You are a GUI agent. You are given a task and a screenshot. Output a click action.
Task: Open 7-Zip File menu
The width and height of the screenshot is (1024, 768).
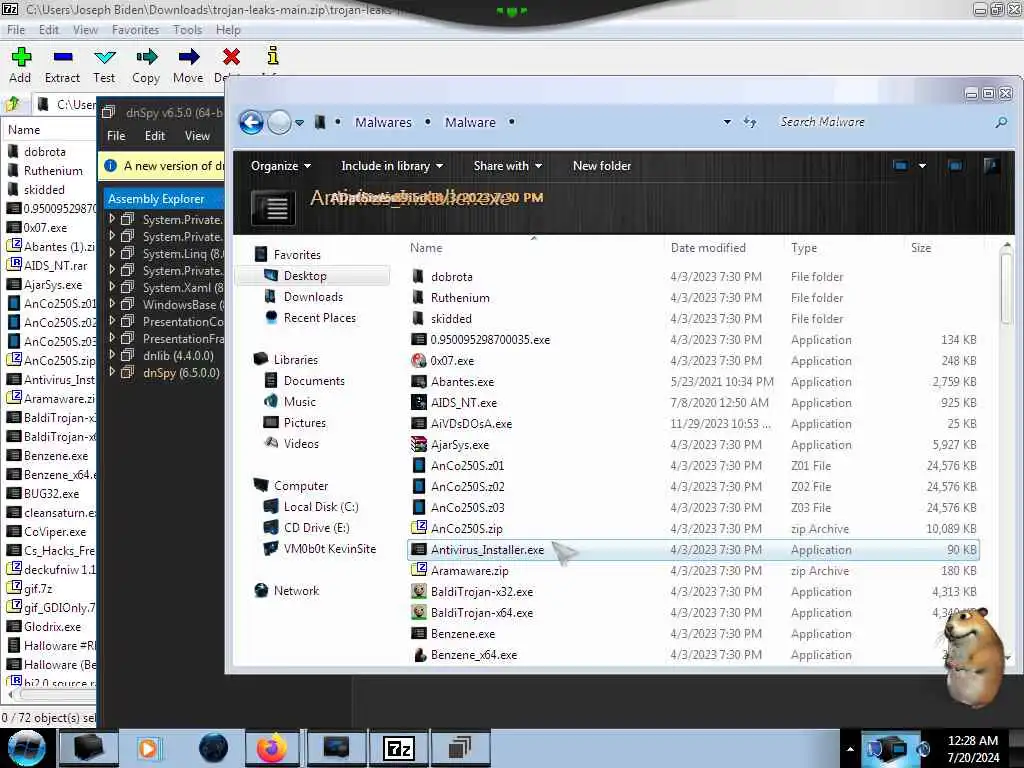click(x=16, y=30)
